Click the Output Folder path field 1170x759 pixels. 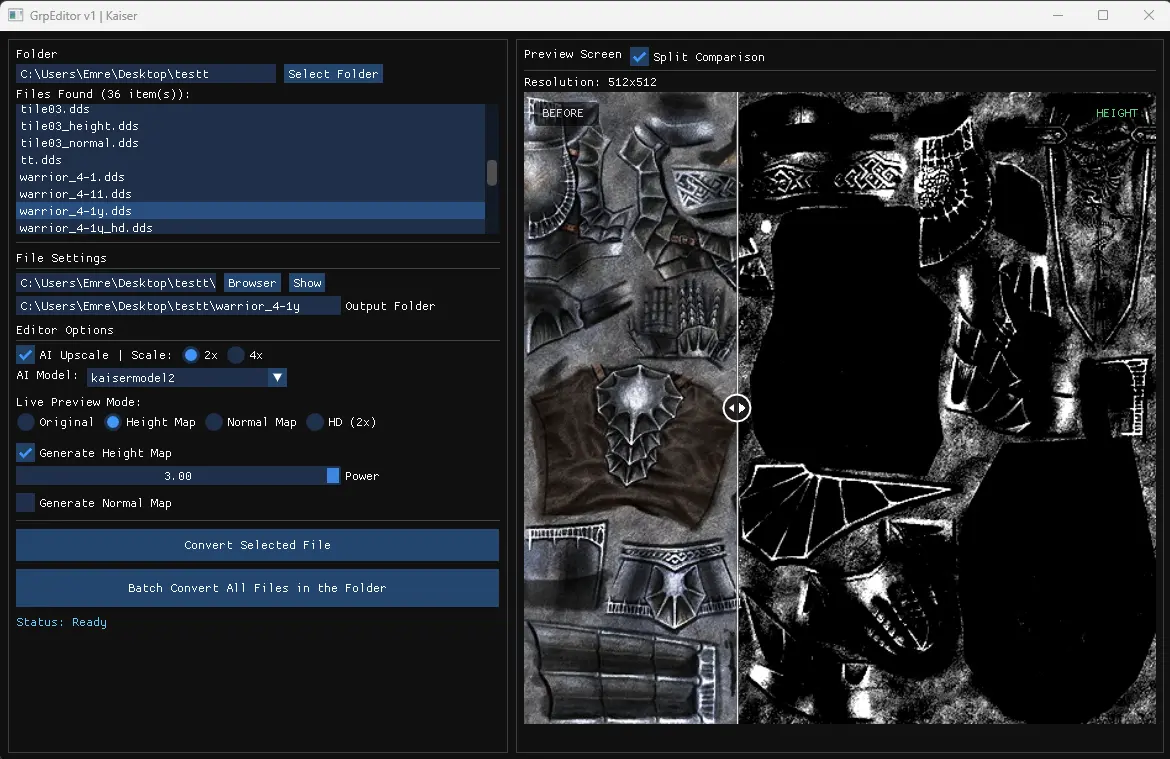(178, 306)
